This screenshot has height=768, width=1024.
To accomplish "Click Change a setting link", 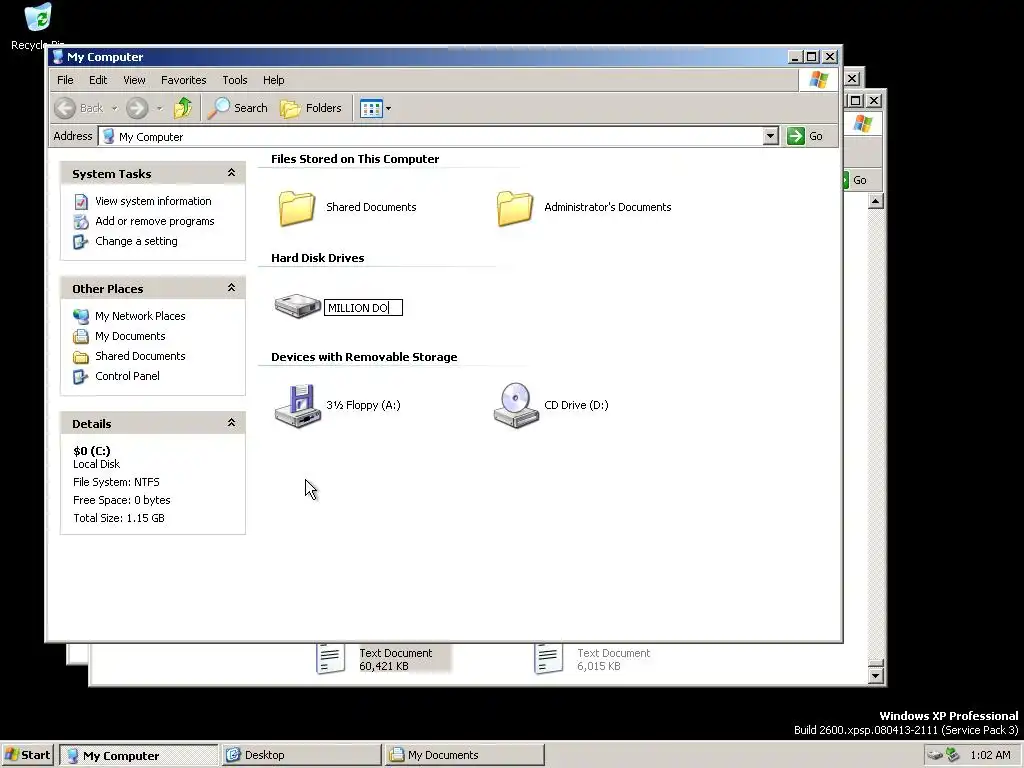I will click(x=136, y=241).
